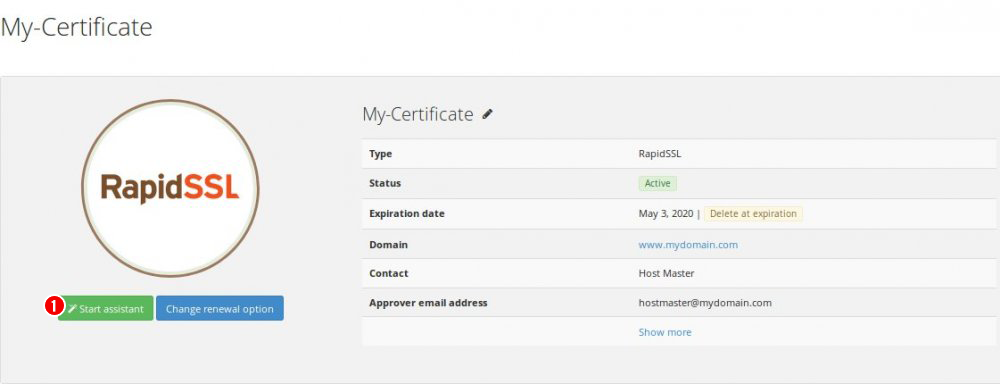
Task: Click the RapidSSL logo thumbnail
Action: tap(170, 188)
